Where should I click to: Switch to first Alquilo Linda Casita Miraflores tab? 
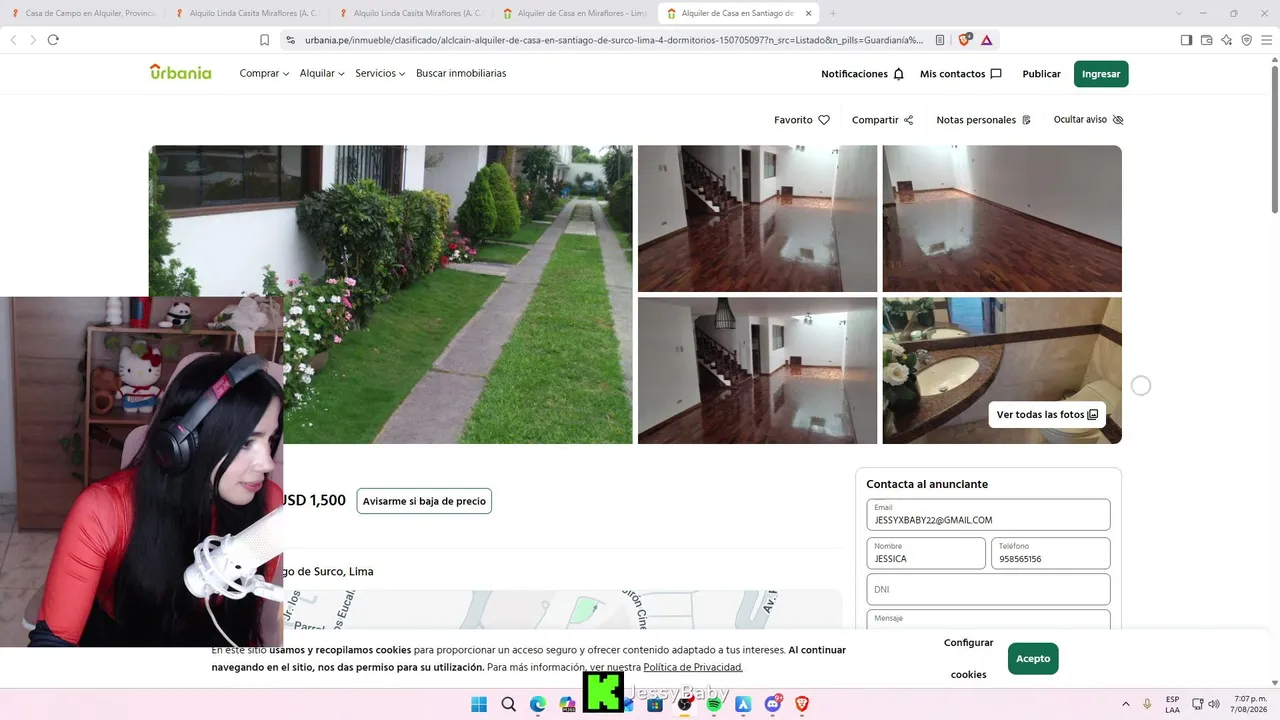247,13
